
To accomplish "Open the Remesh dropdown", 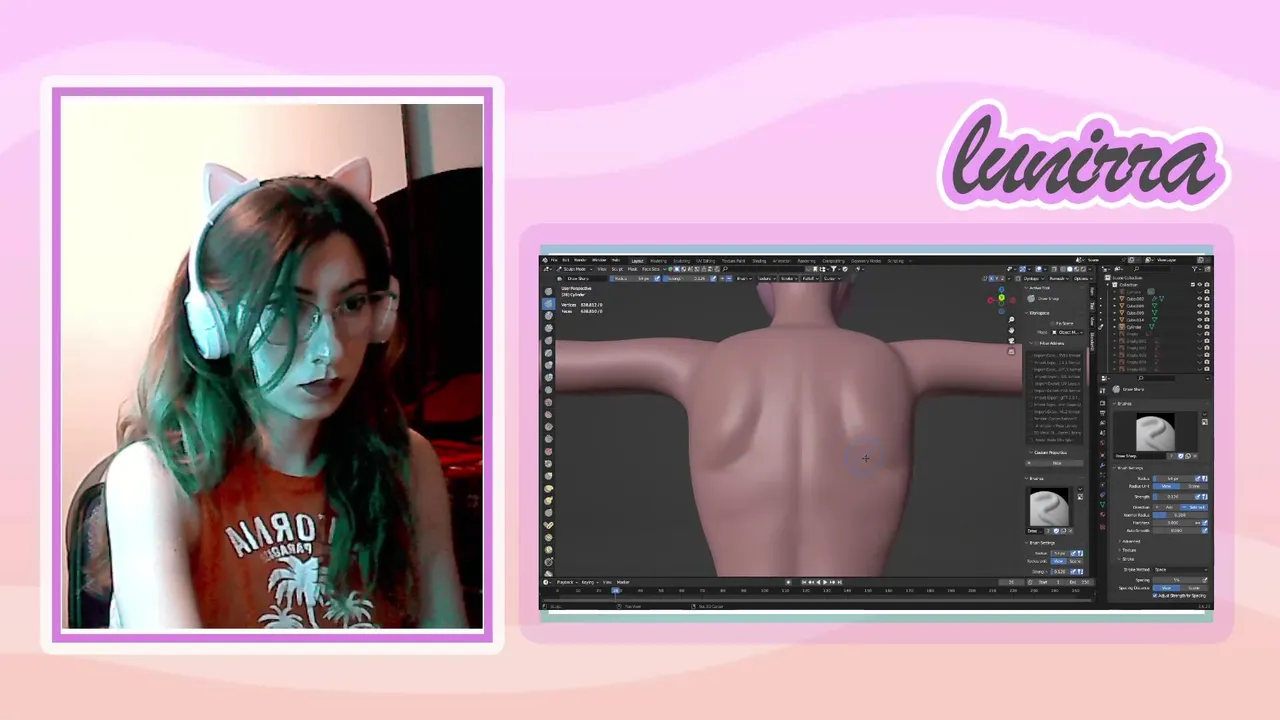I will [x=1059, y=278].
